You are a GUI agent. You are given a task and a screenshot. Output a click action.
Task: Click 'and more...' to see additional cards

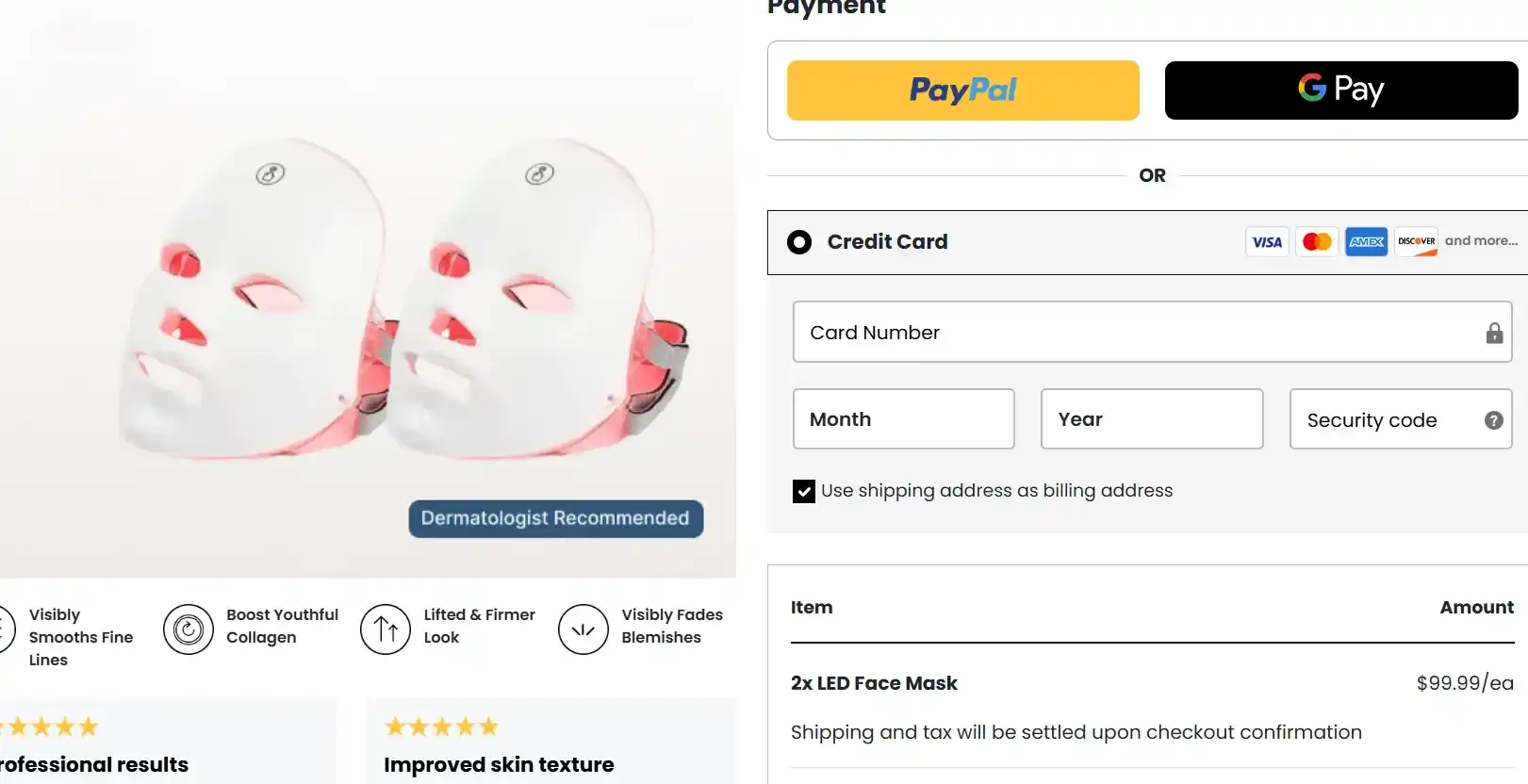pyautogui.click(x=1481, y=241)
